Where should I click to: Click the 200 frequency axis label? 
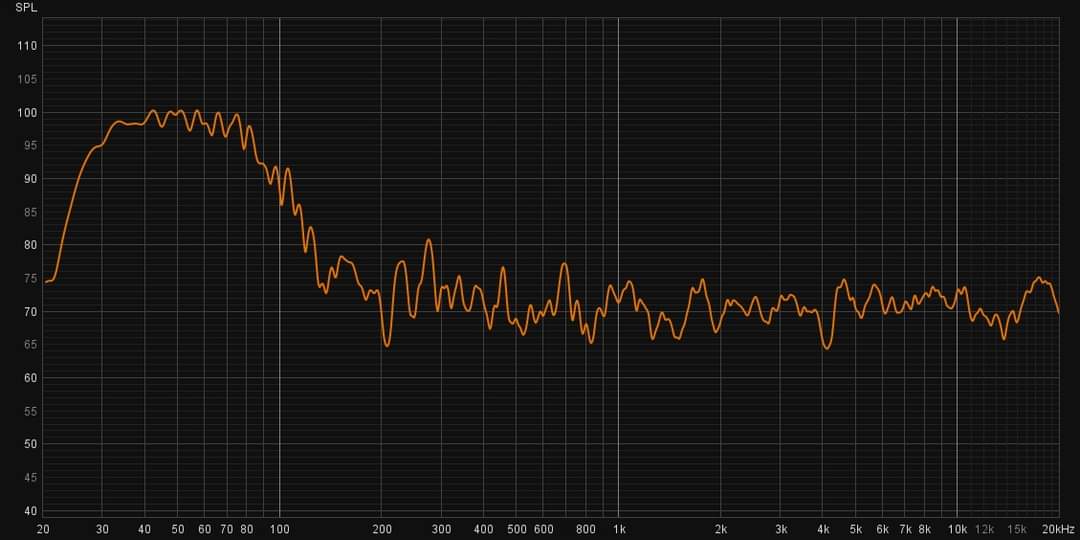click(x=381, y=529)
